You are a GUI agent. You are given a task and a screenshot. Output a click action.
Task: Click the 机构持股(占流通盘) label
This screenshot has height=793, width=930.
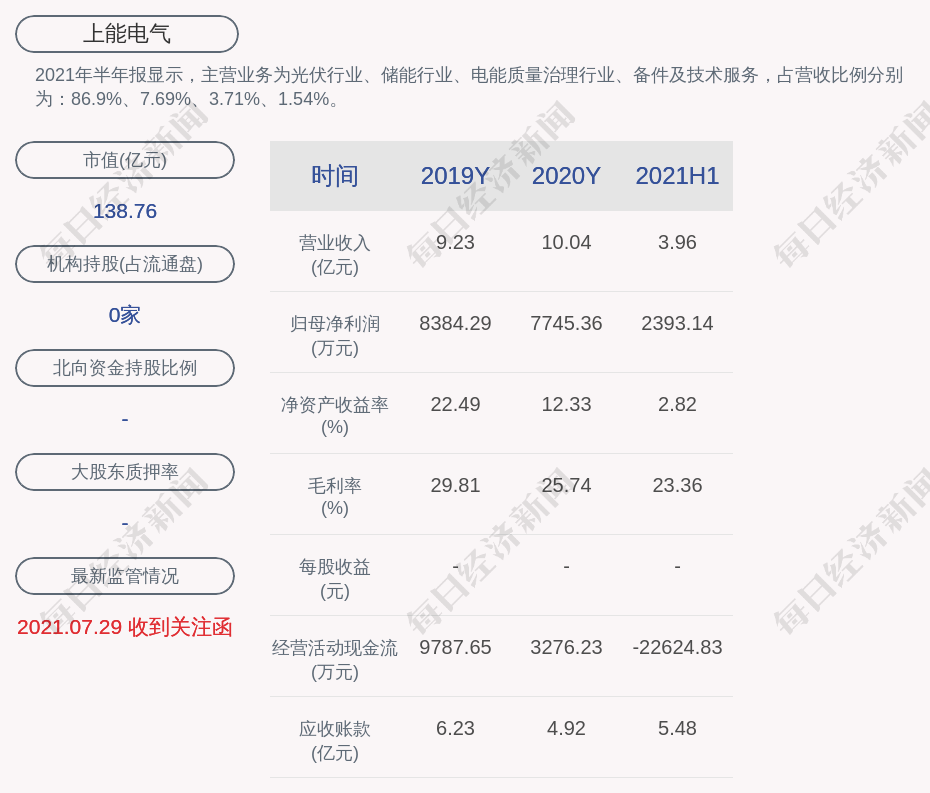pos(125,264)
